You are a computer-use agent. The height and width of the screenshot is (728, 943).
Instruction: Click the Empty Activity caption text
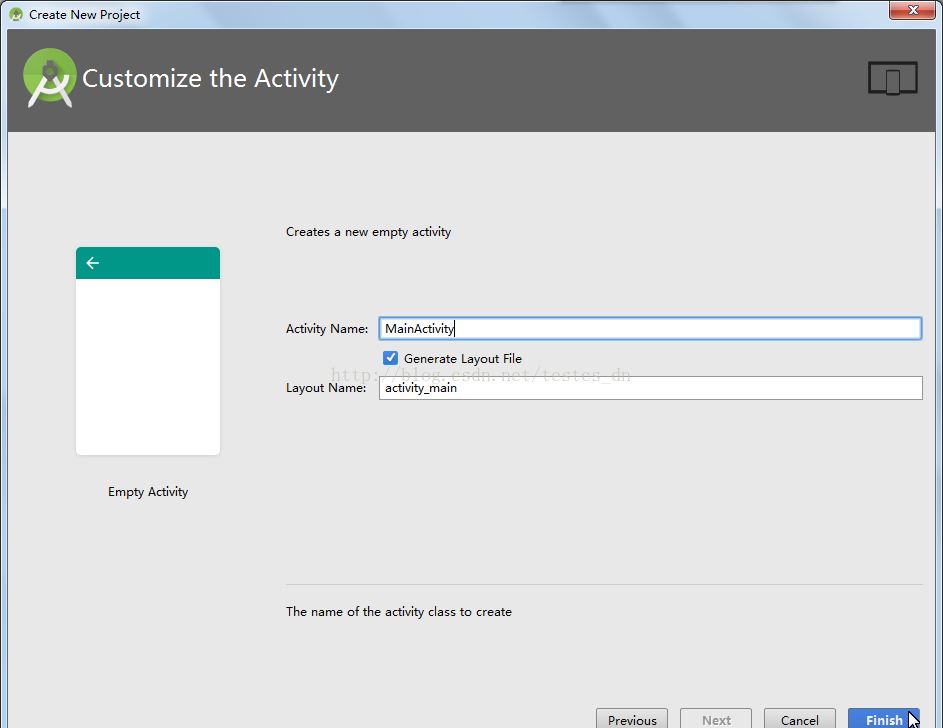(x=148, y=492)
